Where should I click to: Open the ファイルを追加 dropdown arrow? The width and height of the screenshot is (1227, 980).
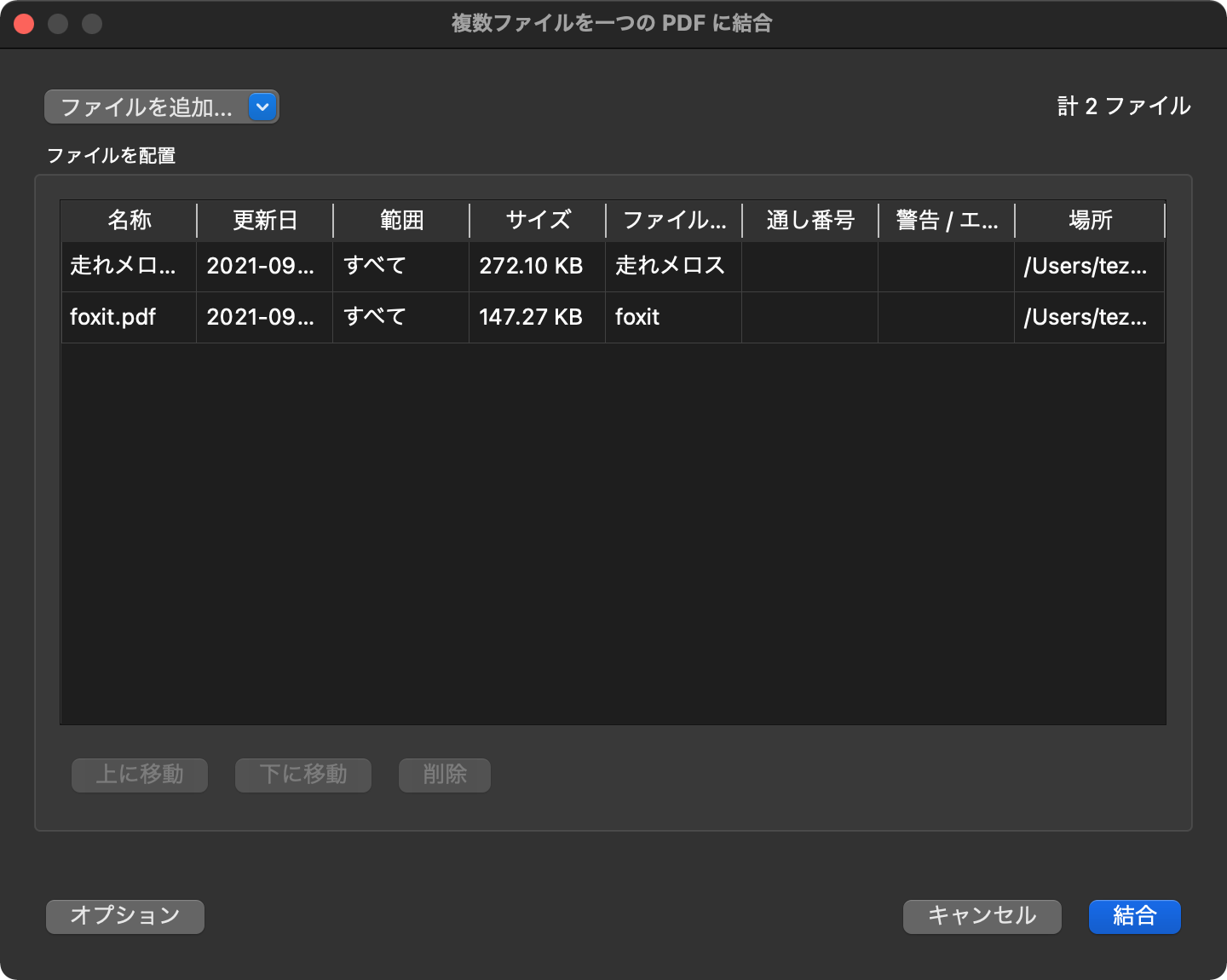click(x=262, y=107)
